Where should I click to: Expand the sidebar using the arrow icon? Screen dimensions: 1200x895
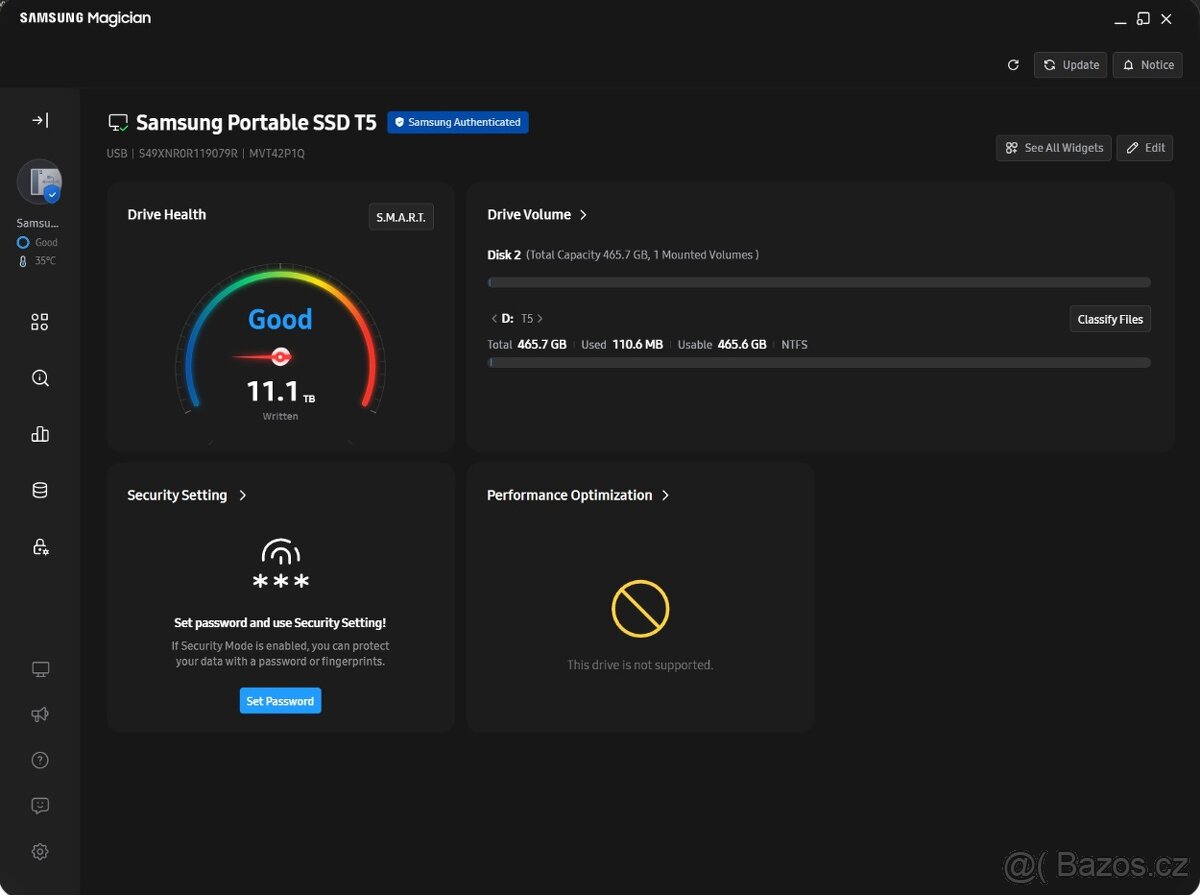click(x=40, y=119)
